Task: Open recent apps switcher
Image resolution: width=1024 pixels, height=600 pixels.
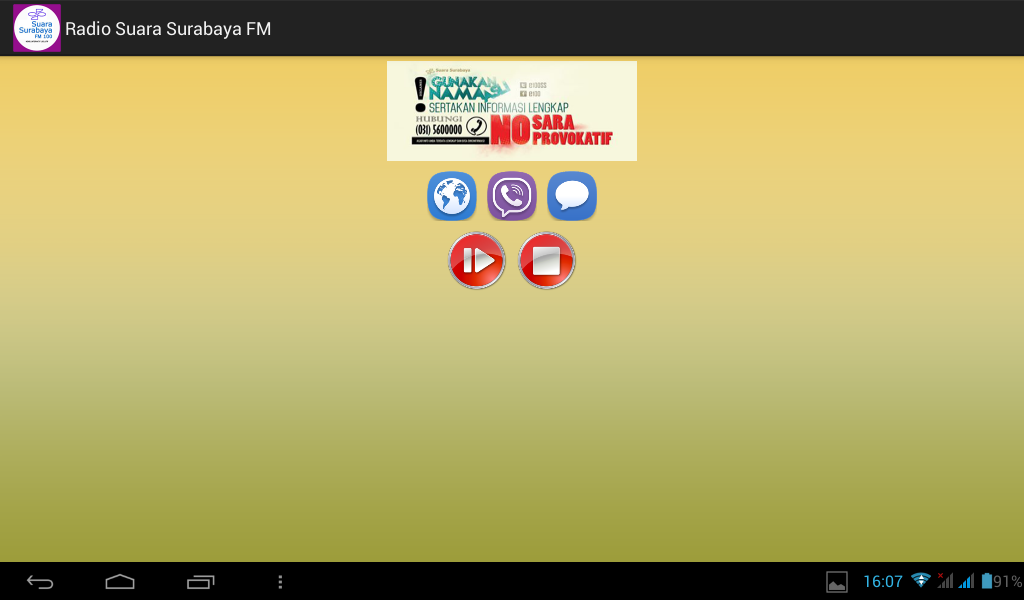Action: click(200, 582)
